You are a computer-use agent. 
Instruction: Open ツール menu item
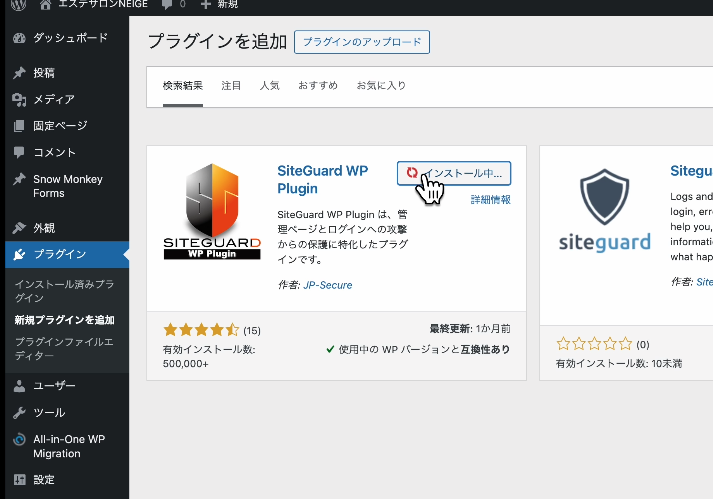(49, 413)
